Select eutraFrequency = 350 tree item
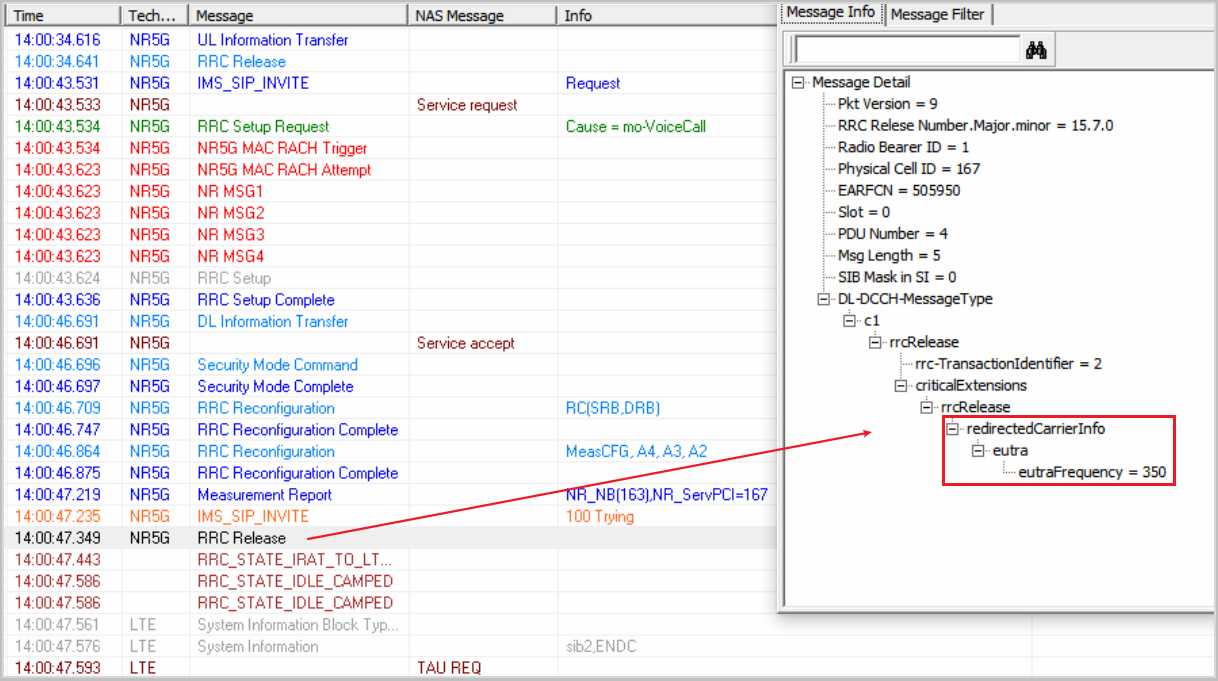 click(1091, 472)
